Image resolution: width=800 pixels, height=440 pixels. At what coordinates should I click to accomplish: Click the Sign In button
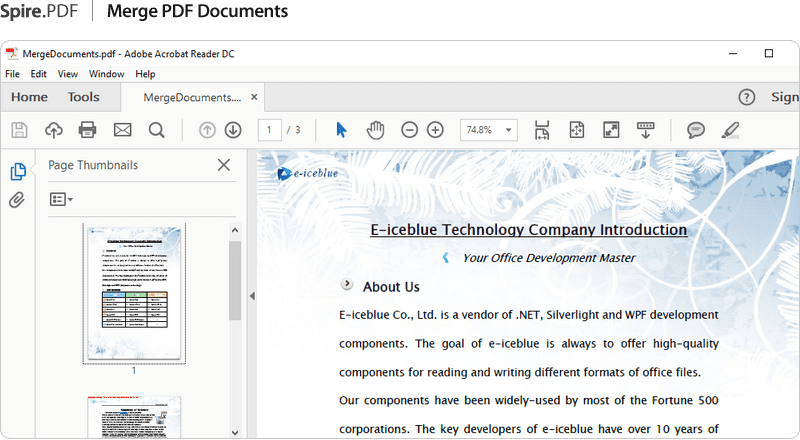coord(785,97)
